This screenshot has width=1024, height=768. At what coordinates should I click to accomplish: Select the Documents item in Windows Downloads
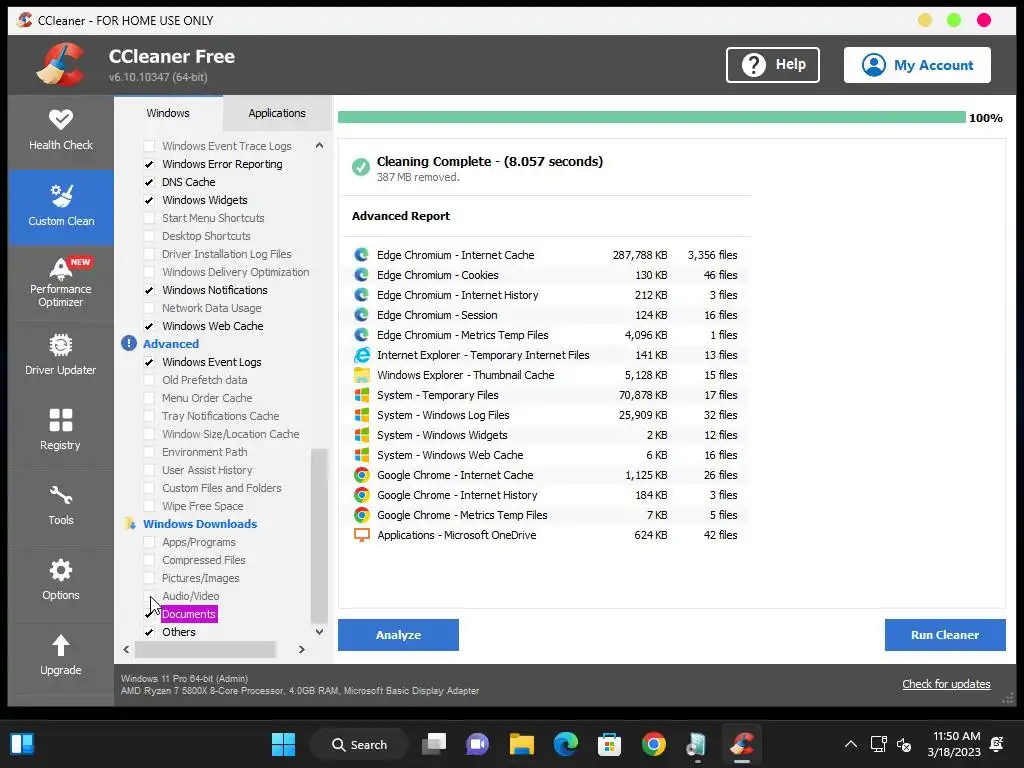click(189, 614)
